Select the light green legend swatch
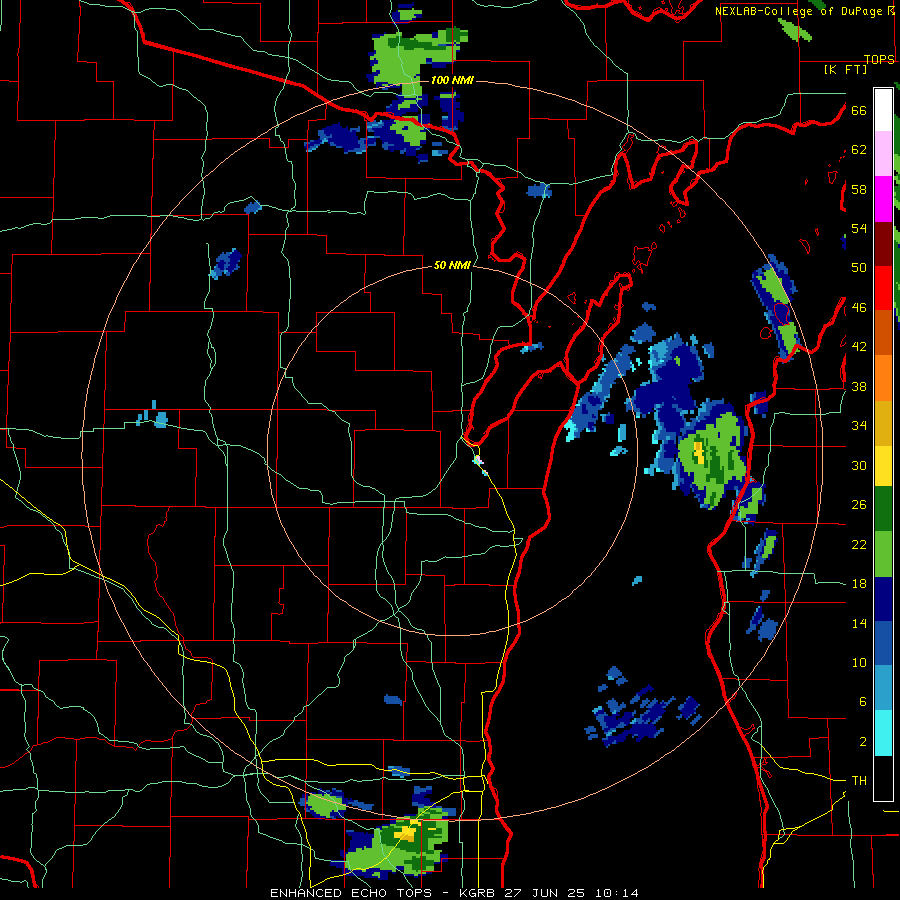Screen dimensions: 900x900 883,554
